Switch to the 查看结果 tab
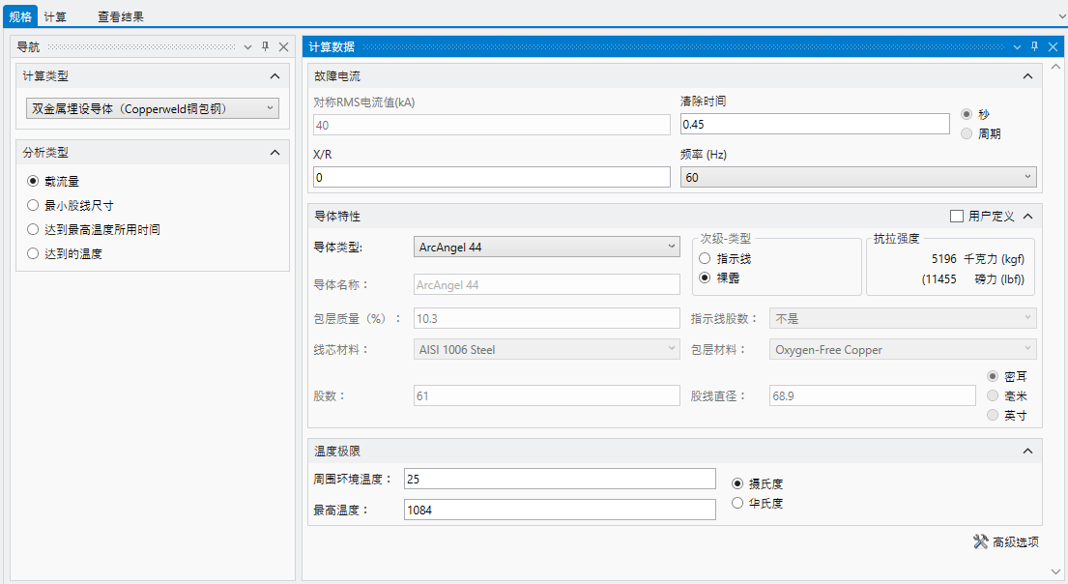 pyautogui.click(x=120, y=17)
